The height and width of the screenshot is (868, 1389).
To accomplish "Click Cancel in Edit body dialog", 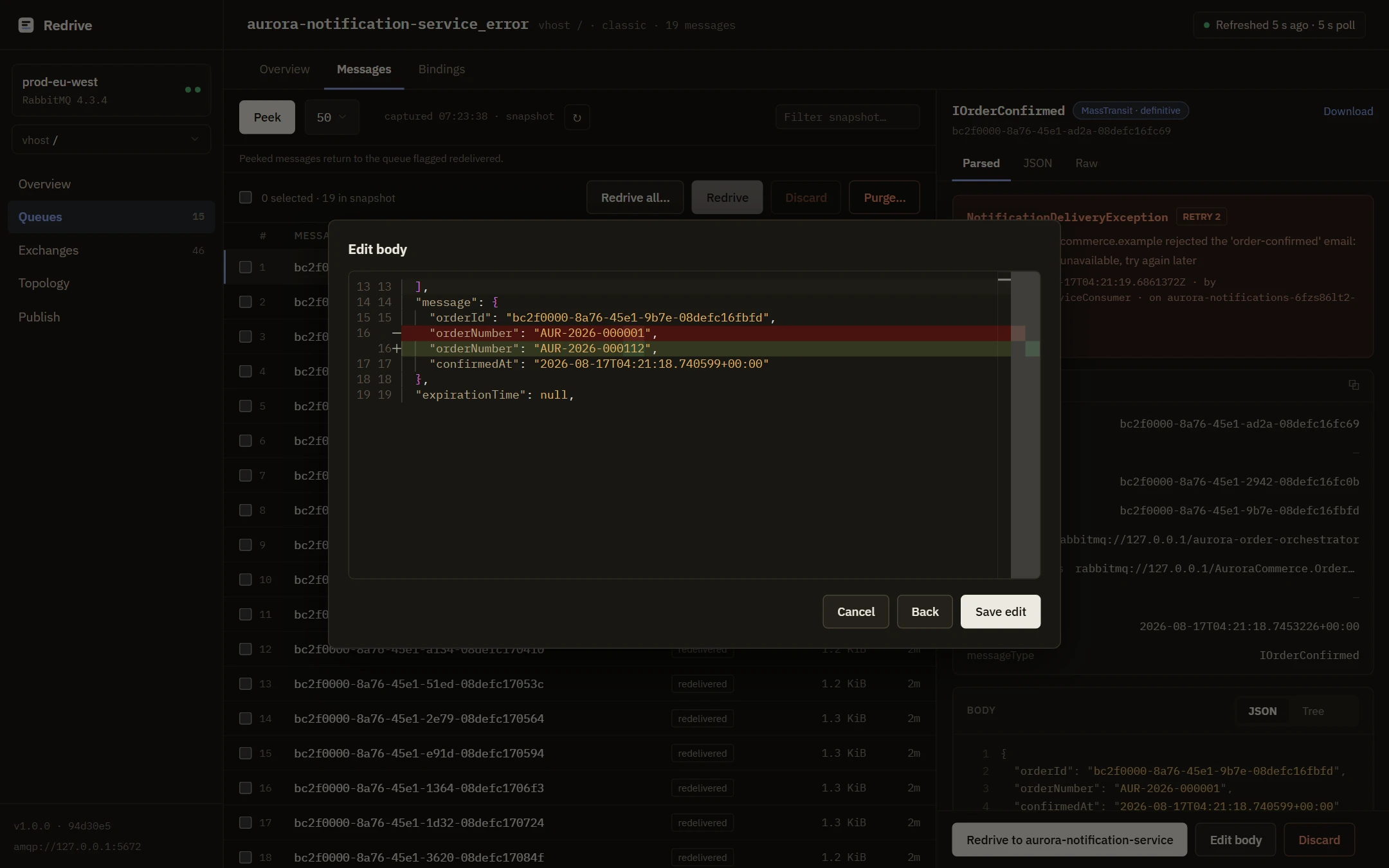I will tap(856, 611).
